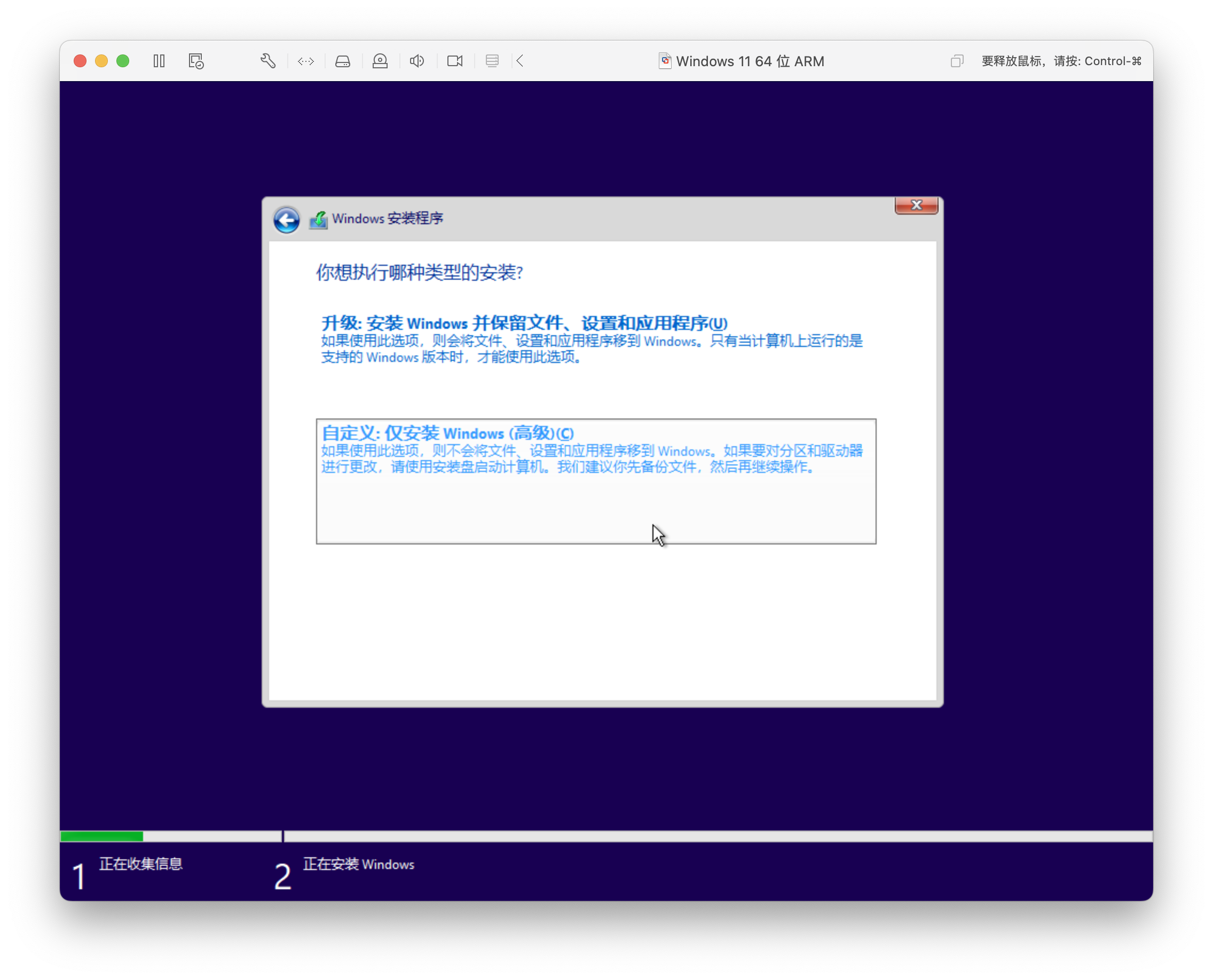Collapse the toolbar devices chevron

(520, 61)
